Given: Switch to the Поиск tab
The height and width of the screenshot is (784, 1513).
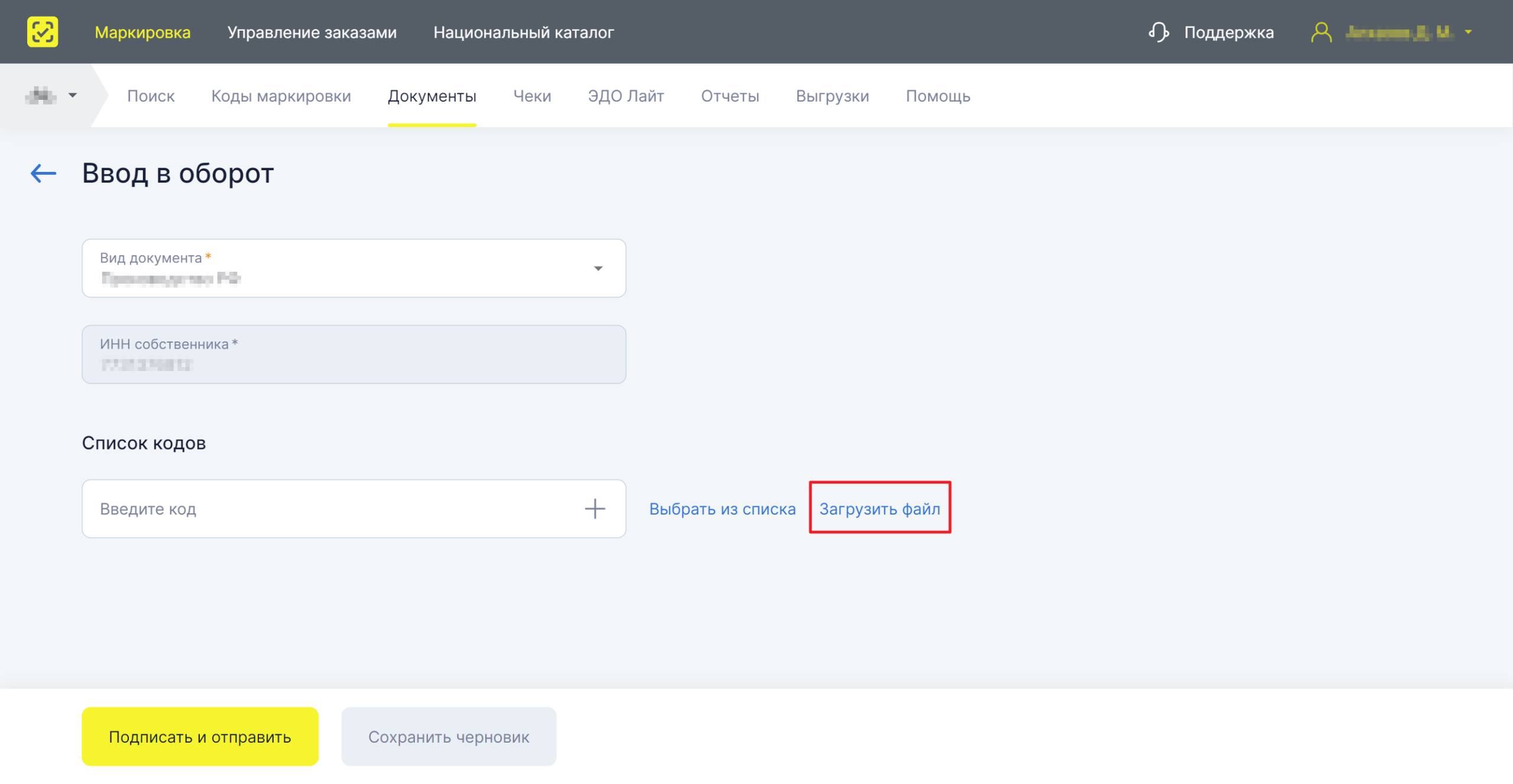Looking at the screenshot, I should click(x=151, y=96).
